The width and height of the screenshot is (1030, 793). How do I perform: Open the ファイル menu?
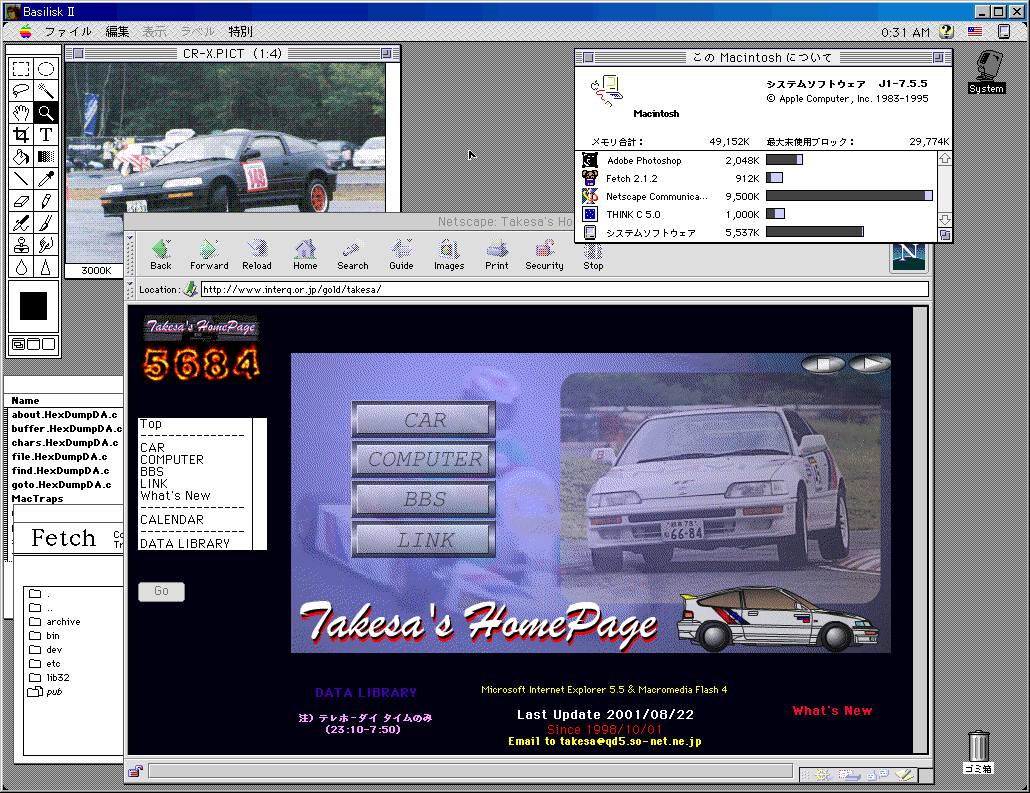(68, 32)
